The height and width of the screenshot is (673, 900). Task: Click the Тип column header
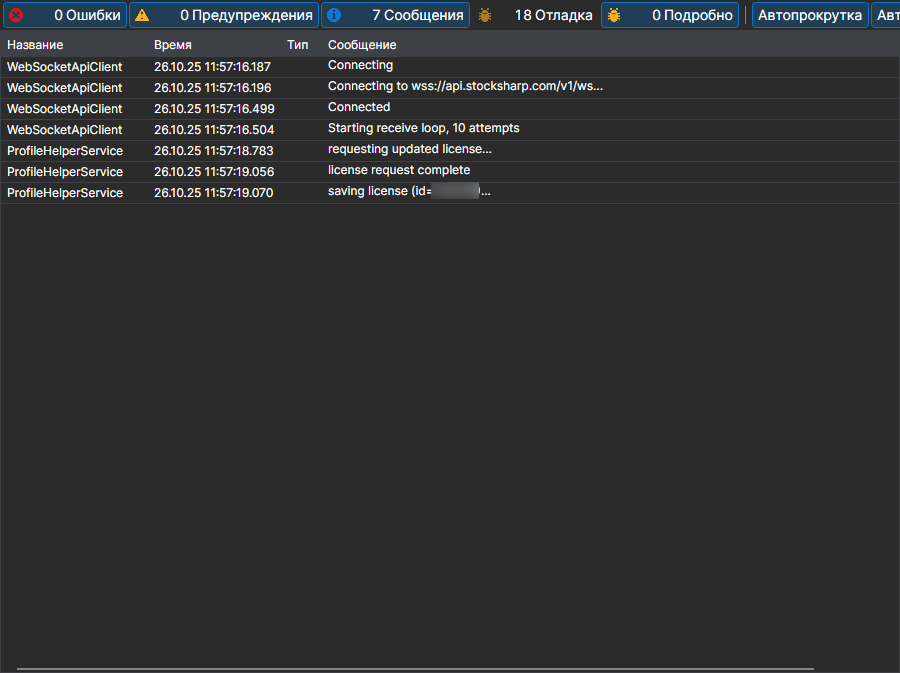tap(297, 45)
